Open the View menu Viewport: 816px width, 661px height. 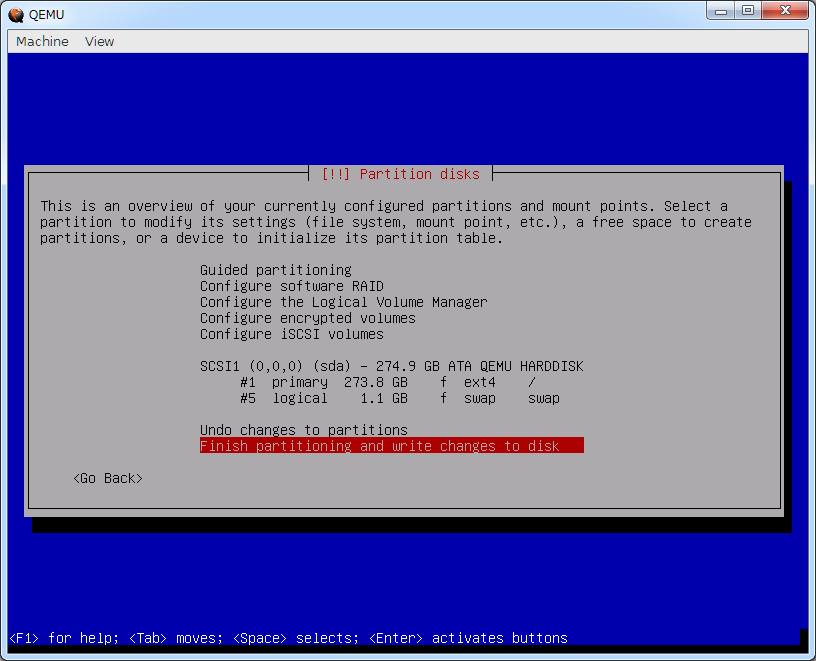pos(99,42)
